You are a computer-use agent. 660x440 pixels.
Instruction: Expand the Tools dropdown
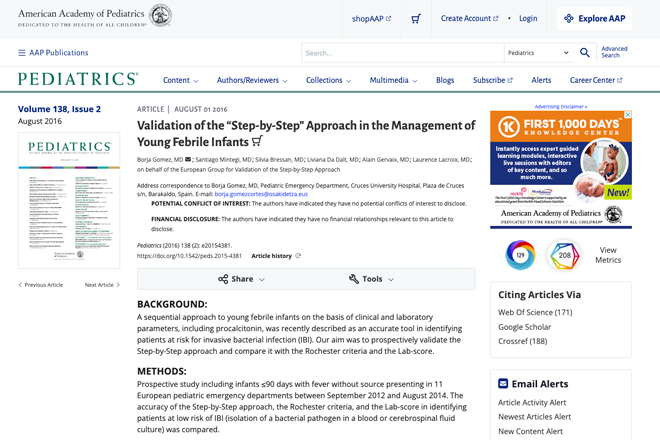[372, 279]
